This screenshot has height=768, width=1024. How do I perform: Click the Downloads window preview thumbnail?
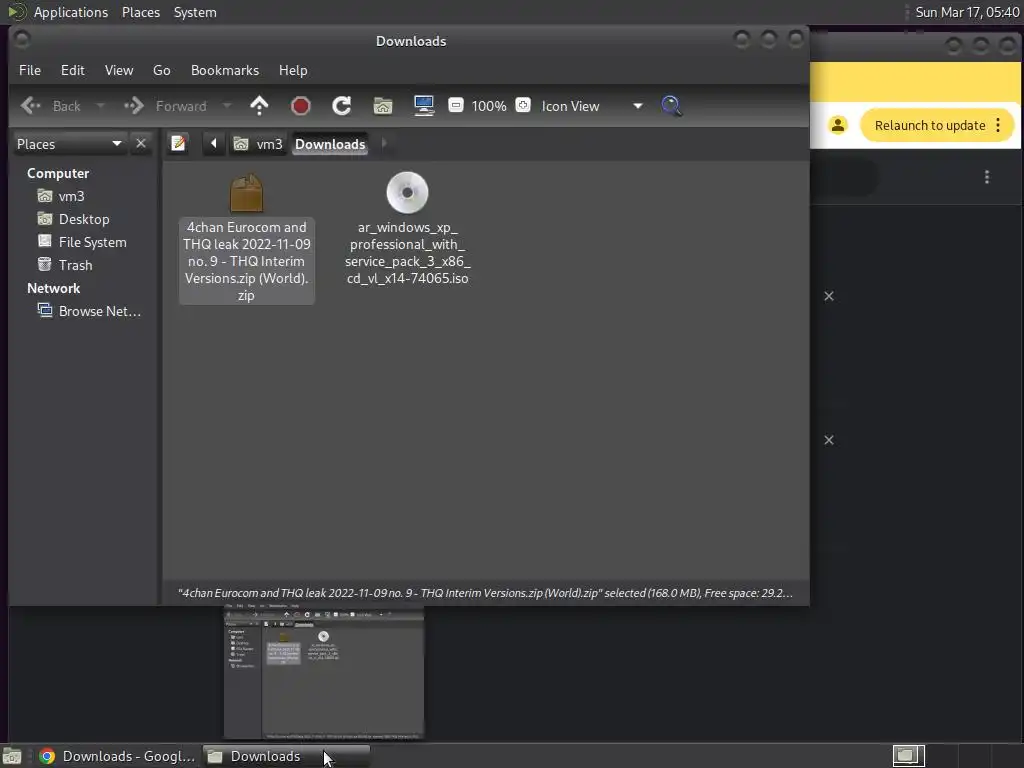pyautogui.click(x=324, y=672)
